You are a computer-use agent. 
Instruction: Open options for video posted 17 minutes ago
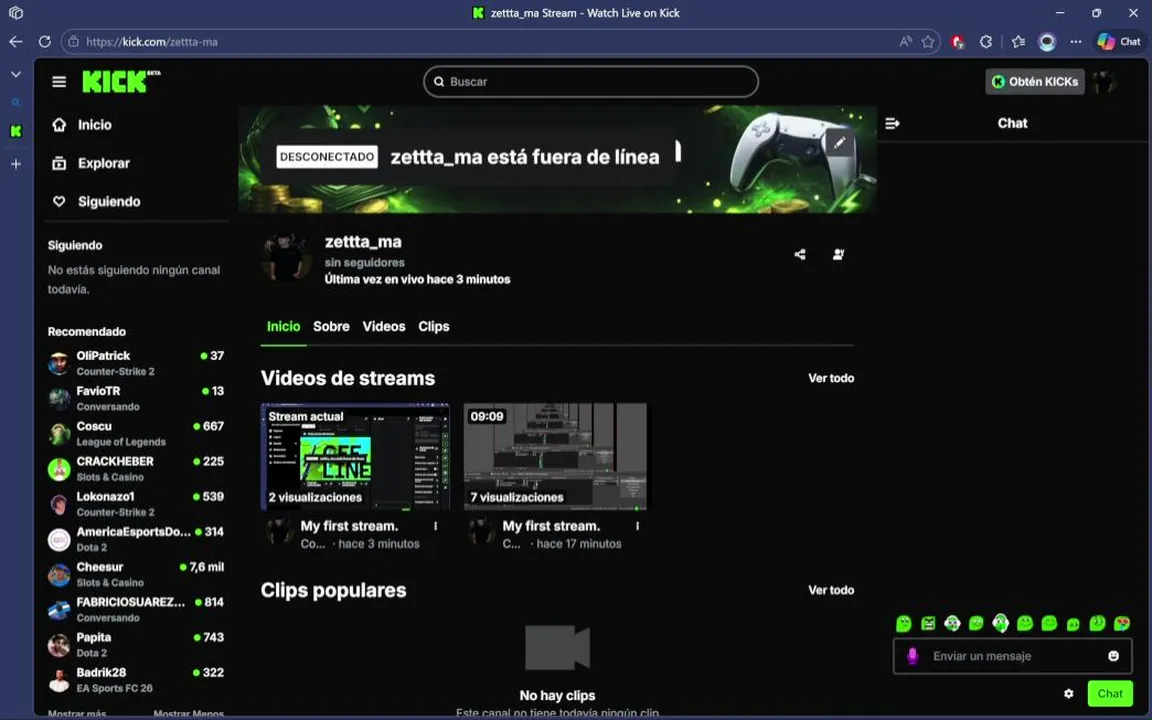pyautogui.click(x=637, y=526)
